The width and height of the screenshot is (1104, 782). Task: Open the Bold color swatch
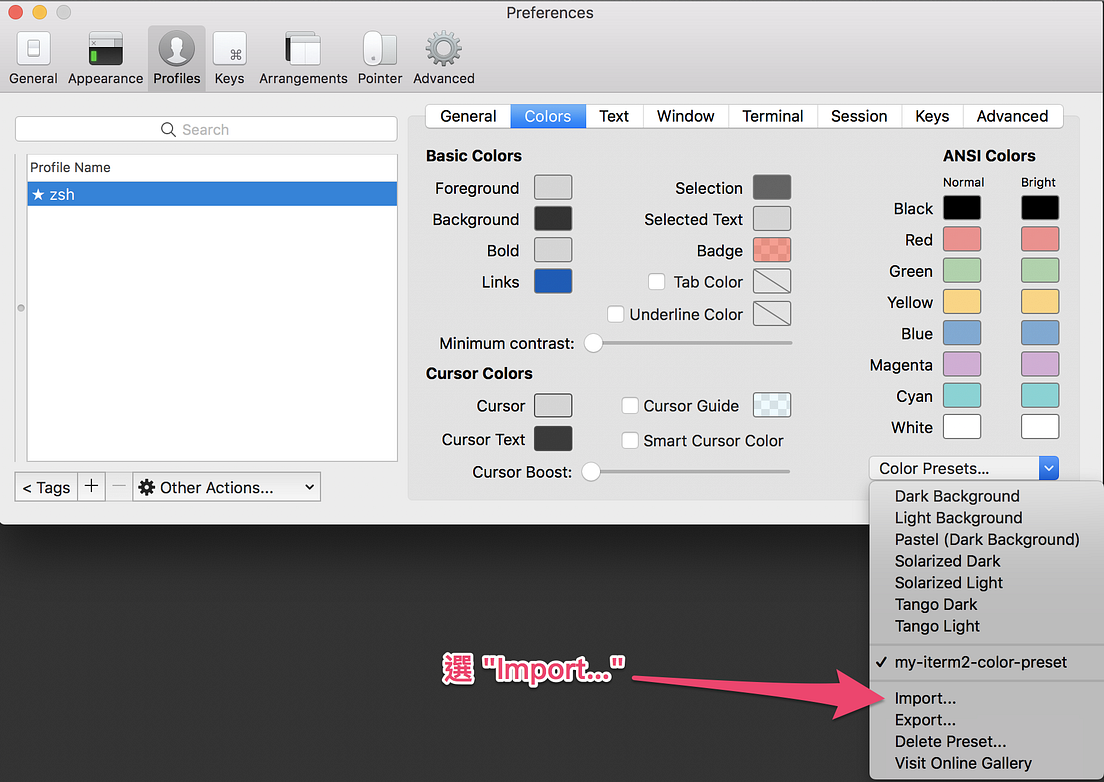[553, 250]
